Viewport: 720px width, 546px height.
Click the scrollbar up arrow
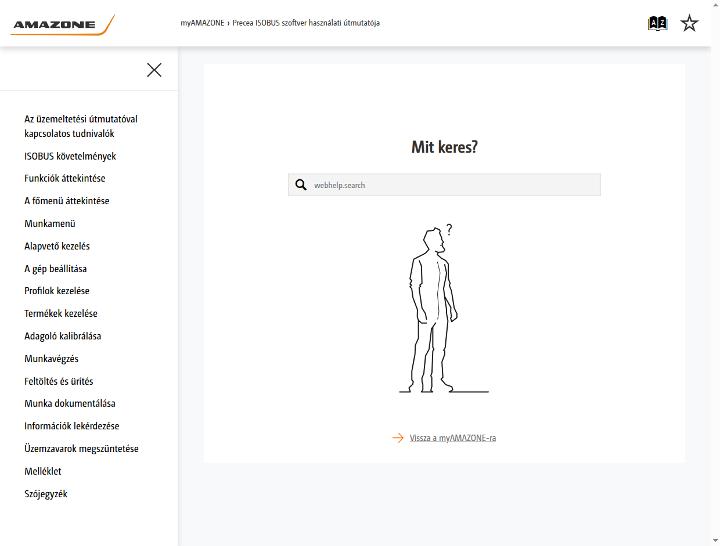click(715, 4)
